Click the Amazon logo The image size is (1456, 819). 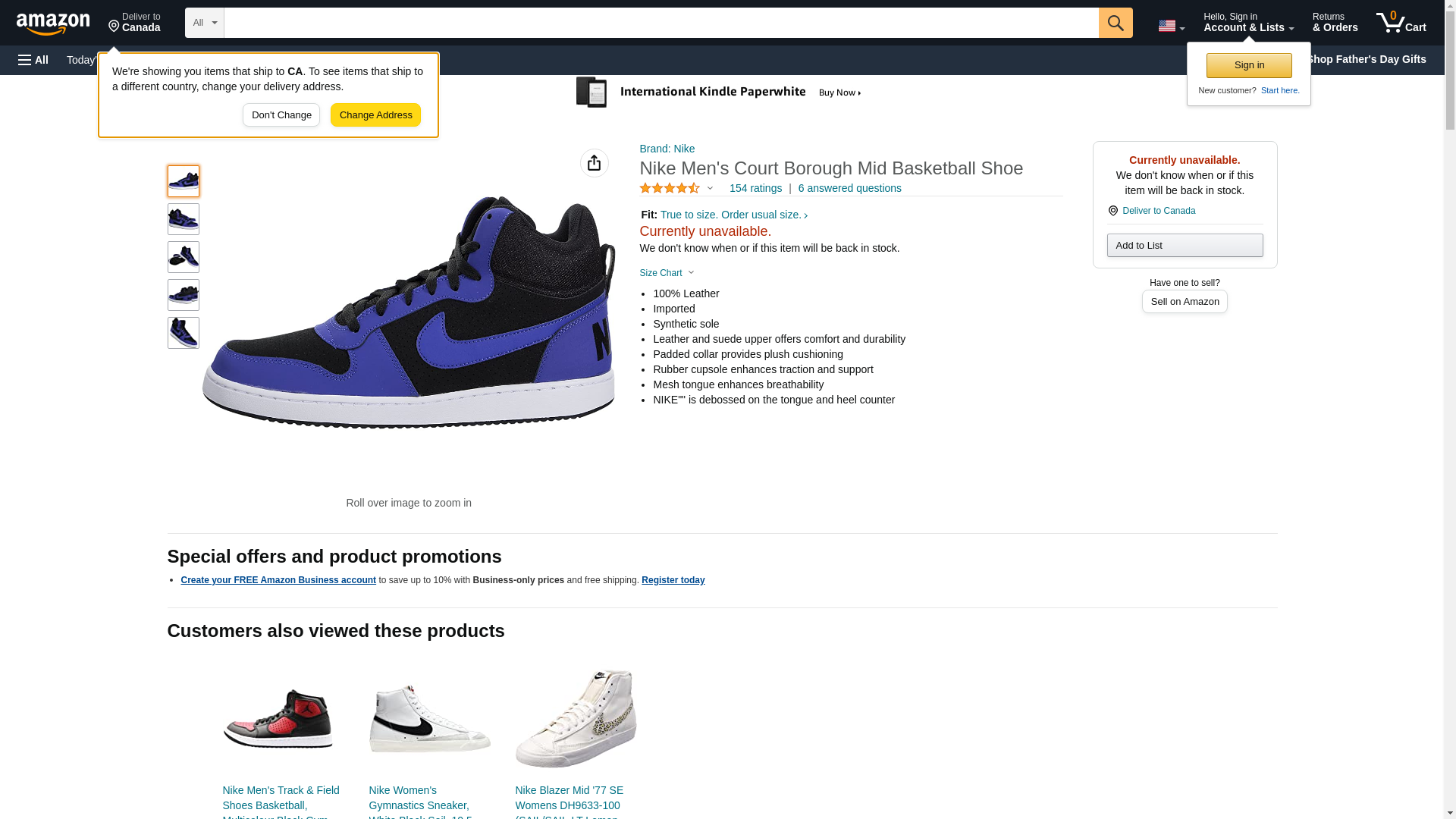click(53, 24)
